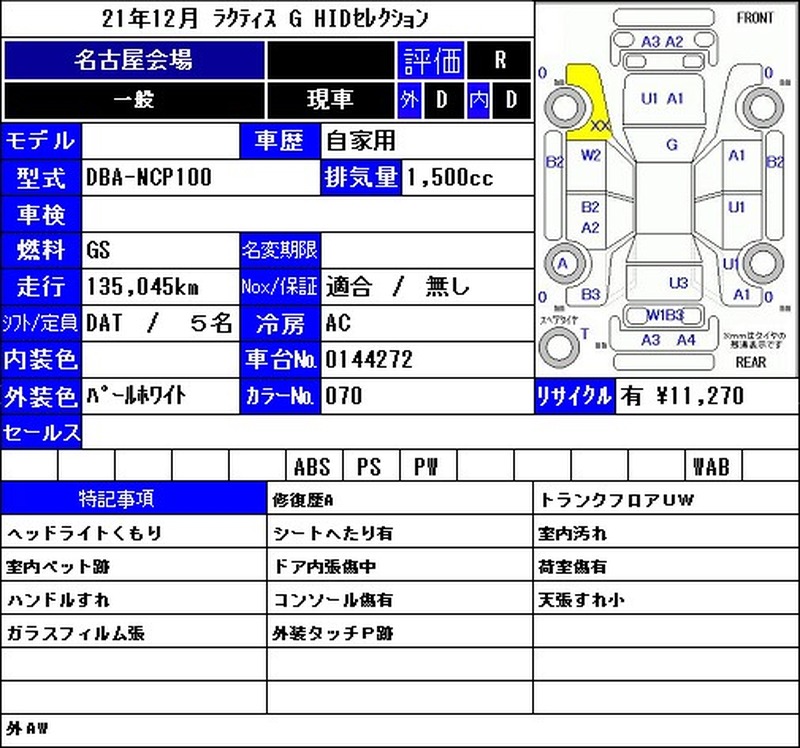
Task: Click the 排気量 label
Action: click(x=361, y=178)
